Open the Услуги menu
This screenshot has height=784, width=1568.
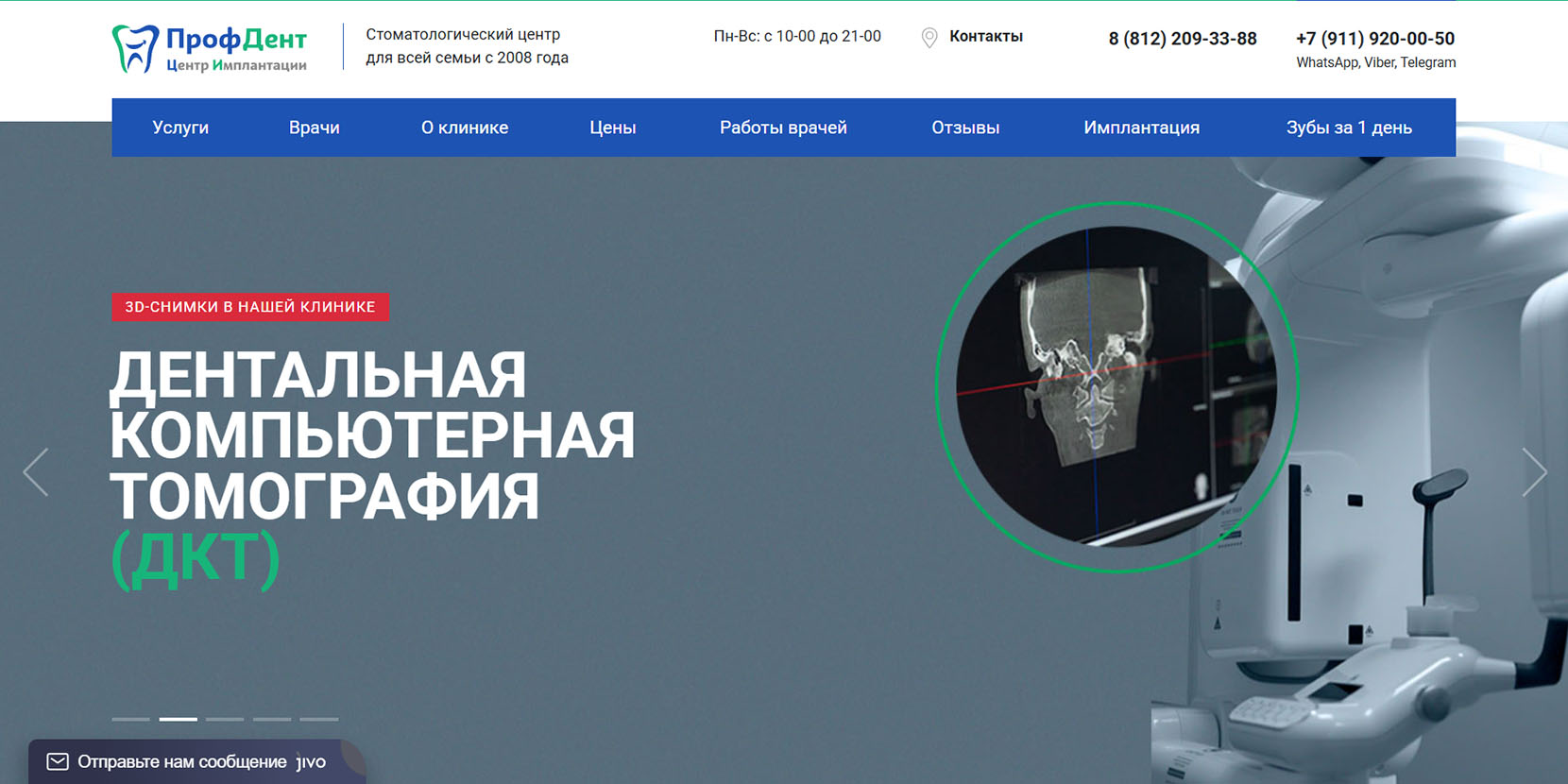coord(180,128)
